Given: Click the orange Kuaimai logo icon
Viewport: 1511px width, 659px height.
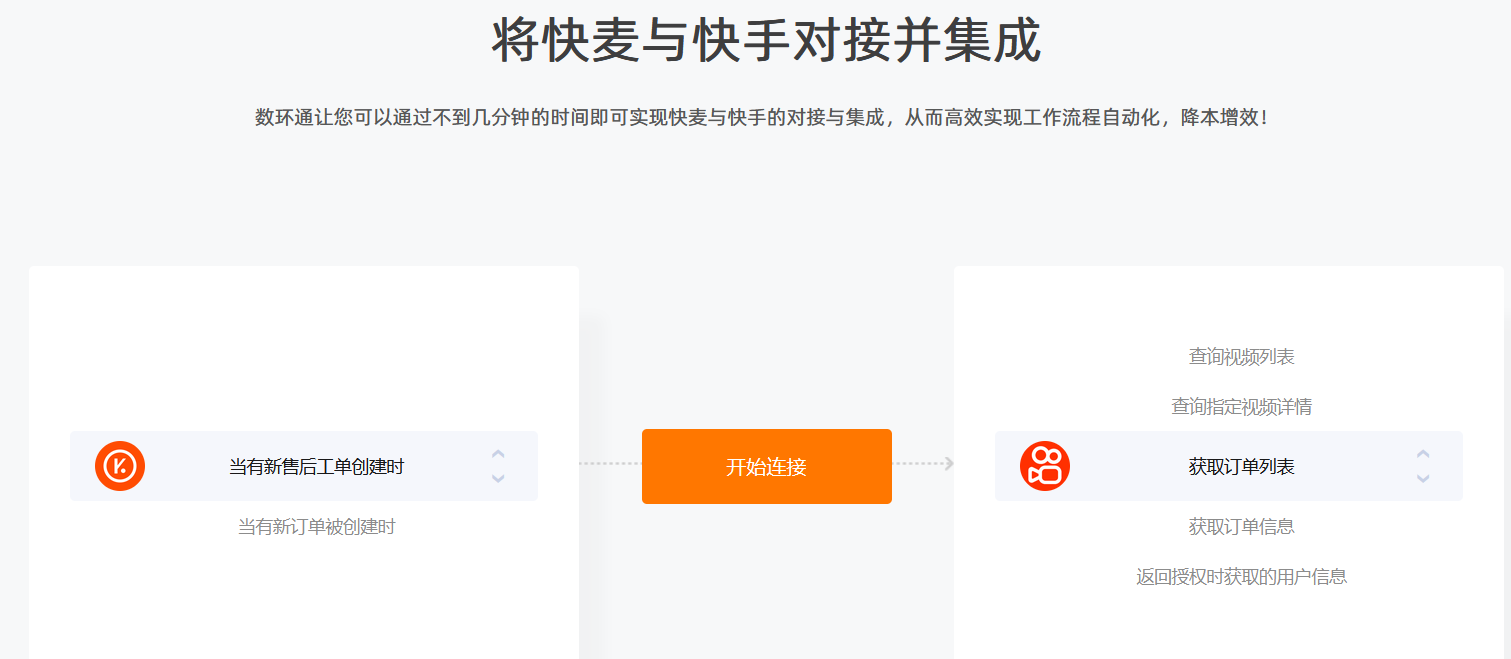Looking at the screenshot, I should tap(120, 466).
